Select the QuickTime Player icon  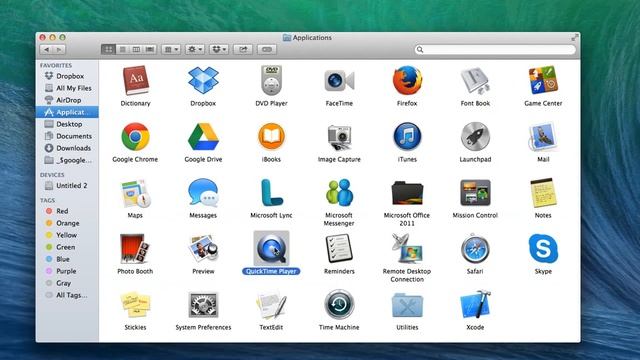pos(271,249)
